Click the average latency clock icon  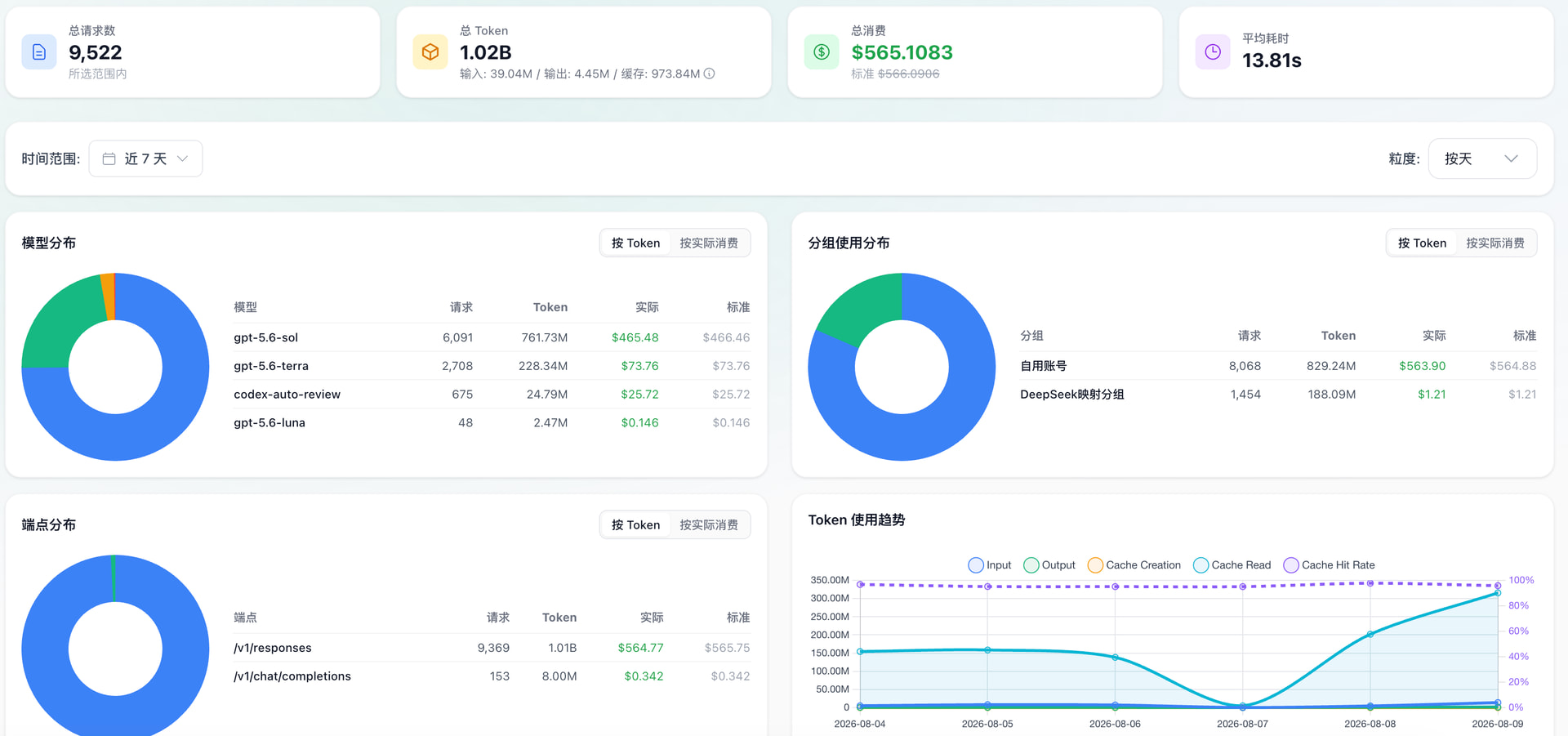click(1213, 52)
